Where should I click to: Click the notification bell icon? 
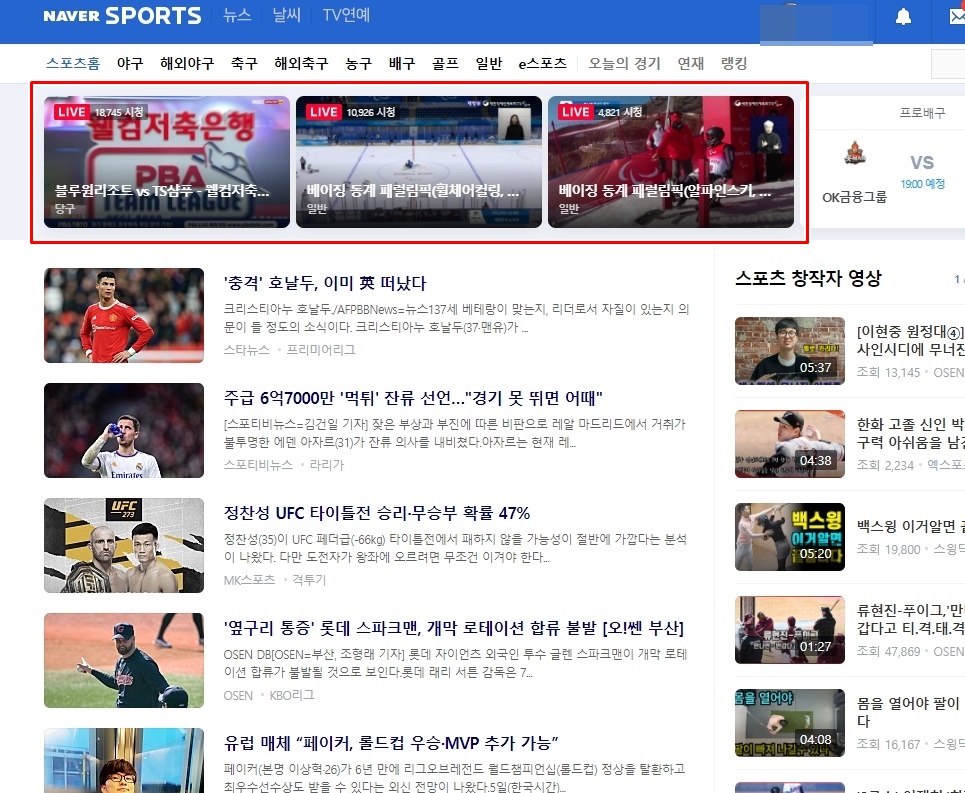[x=904, y=16]
